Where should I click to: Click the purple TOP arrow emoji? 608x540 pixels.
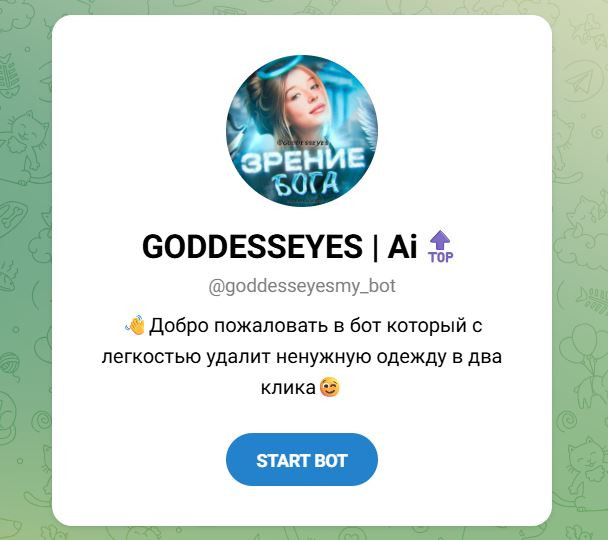point(440,247)
